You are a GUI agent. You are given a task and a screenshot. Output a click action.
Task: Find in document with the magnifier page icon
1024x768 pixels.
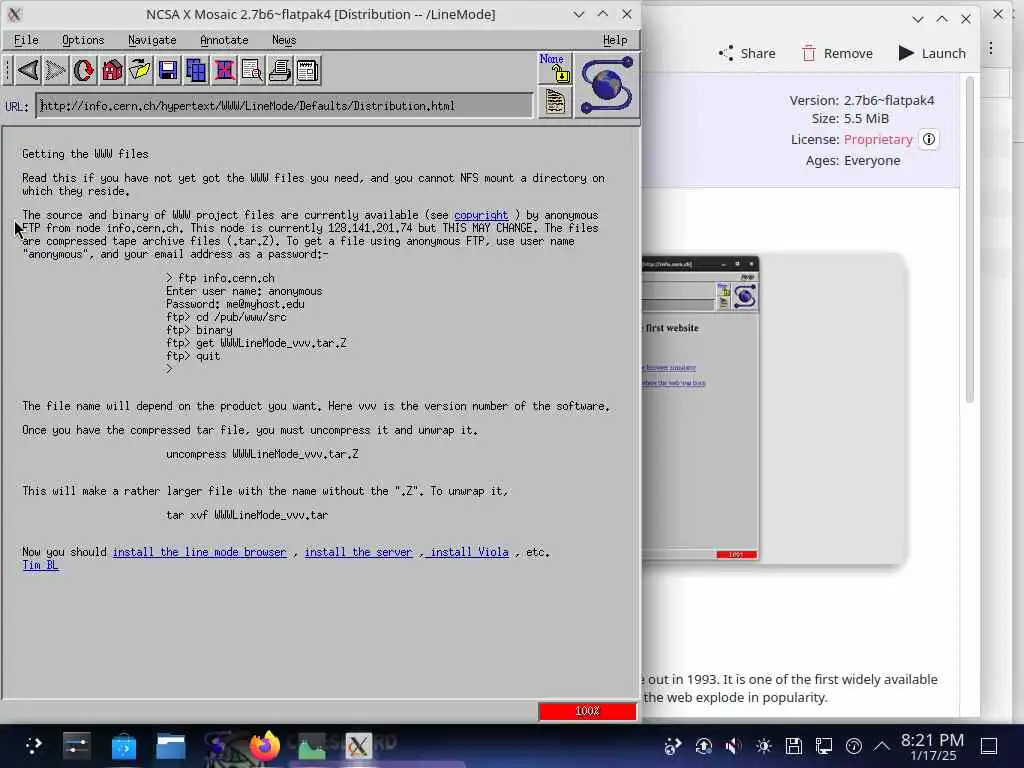pos(252,71)
